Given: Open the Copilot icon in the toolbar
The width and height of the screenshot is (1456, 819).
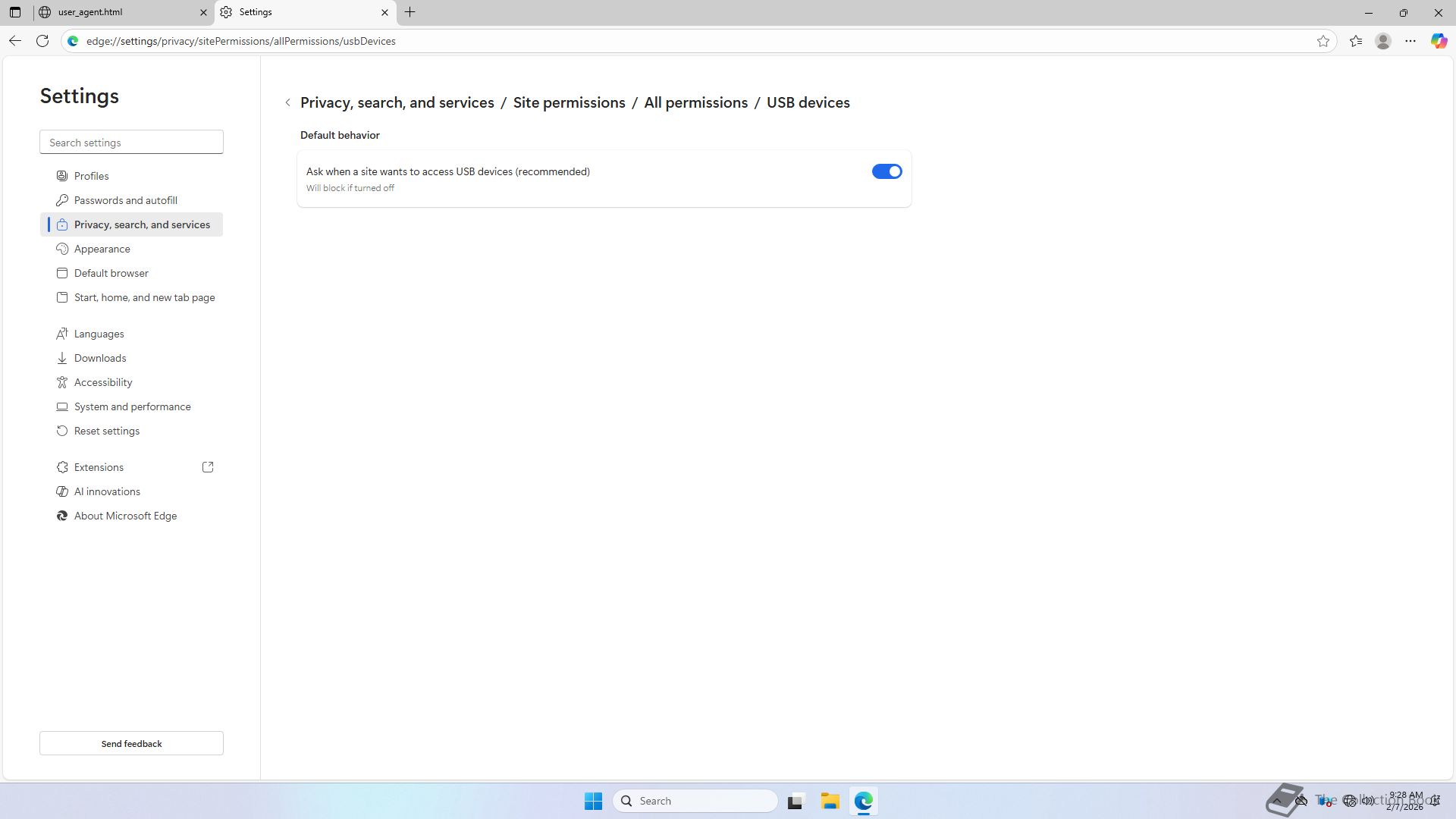Looking at the screenshot, I should (1439, 41).
